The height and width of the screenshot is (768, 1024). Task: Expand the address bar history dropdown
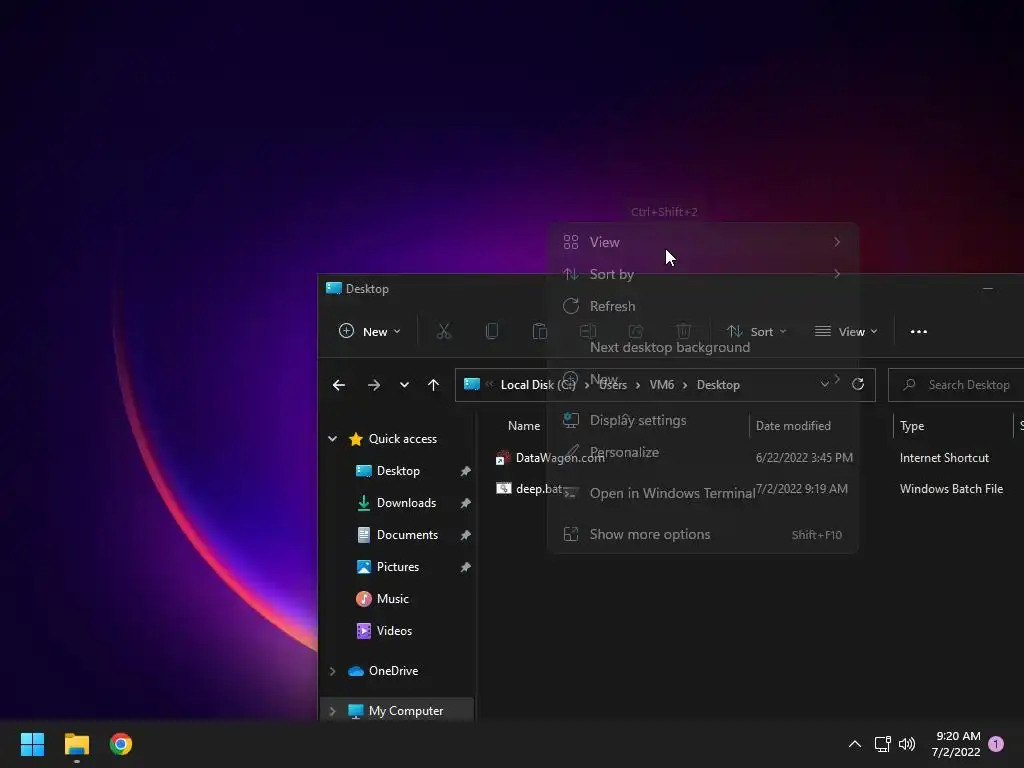coord(825,385)
